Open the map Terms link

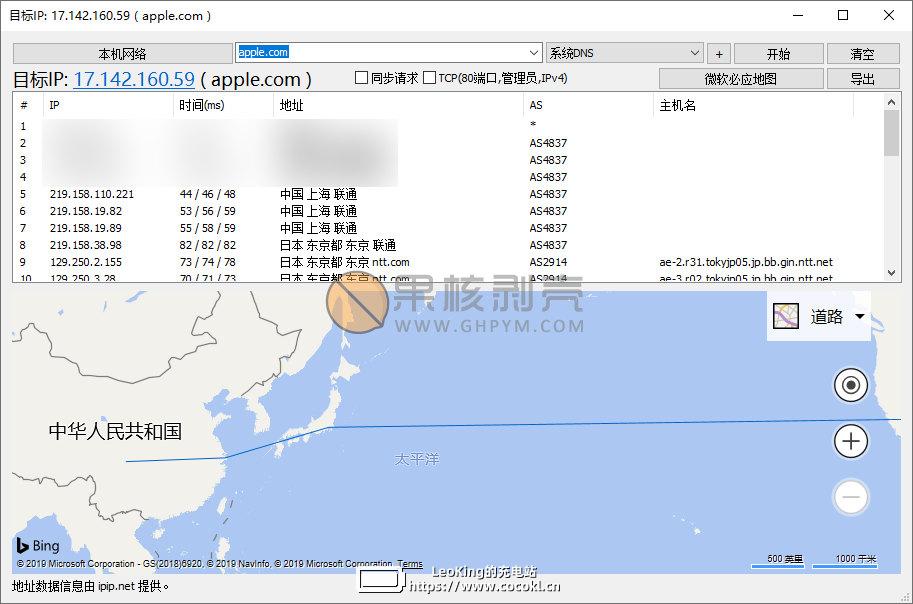click(410, 564)
